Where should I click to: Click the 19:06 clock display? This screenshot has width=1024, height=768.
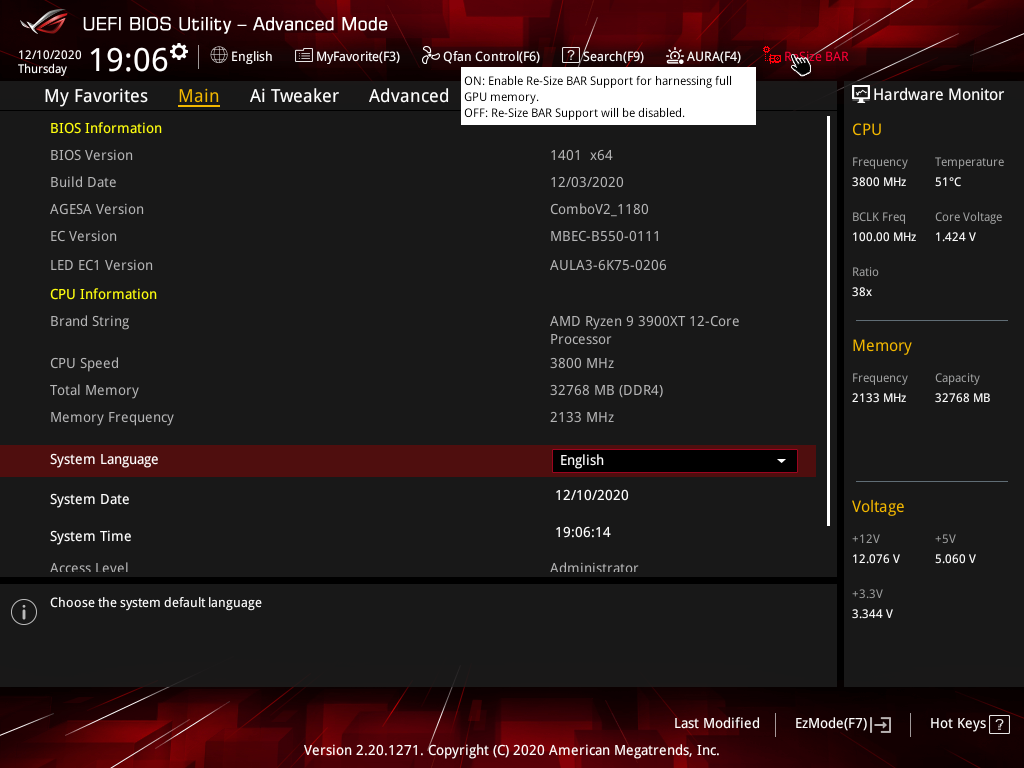[129, 59]
